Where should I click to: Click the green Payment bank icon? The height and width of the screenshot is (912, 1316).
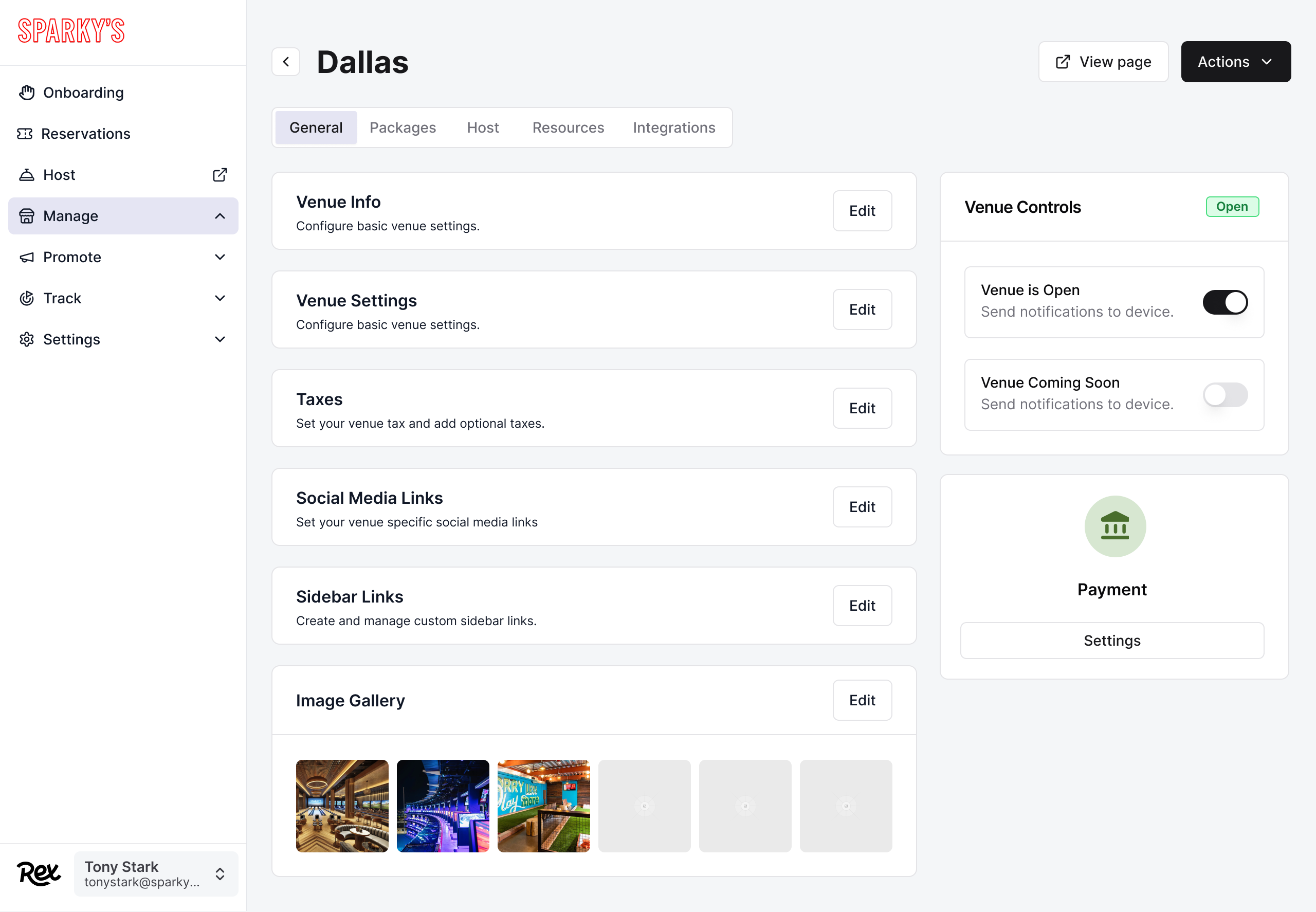coord(1114,526)
